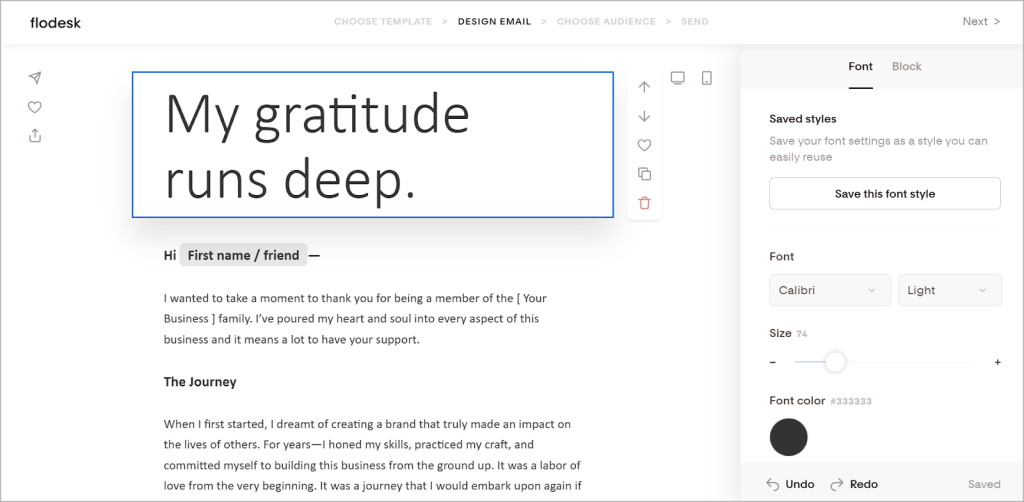This screenshot has width=1024, height=502.
Task: Click Next to proceed
Action: [x=980, y=21]
